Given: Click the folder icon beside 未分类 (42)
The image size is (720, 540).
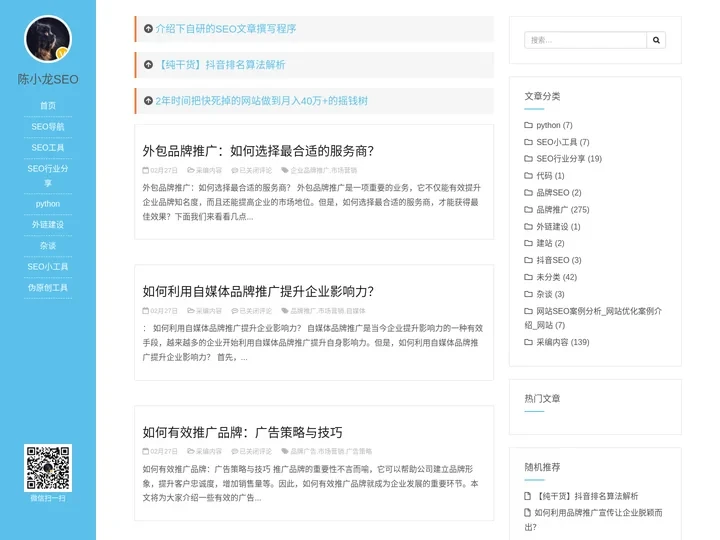Looking at the screenshot, I should (529, 277).
